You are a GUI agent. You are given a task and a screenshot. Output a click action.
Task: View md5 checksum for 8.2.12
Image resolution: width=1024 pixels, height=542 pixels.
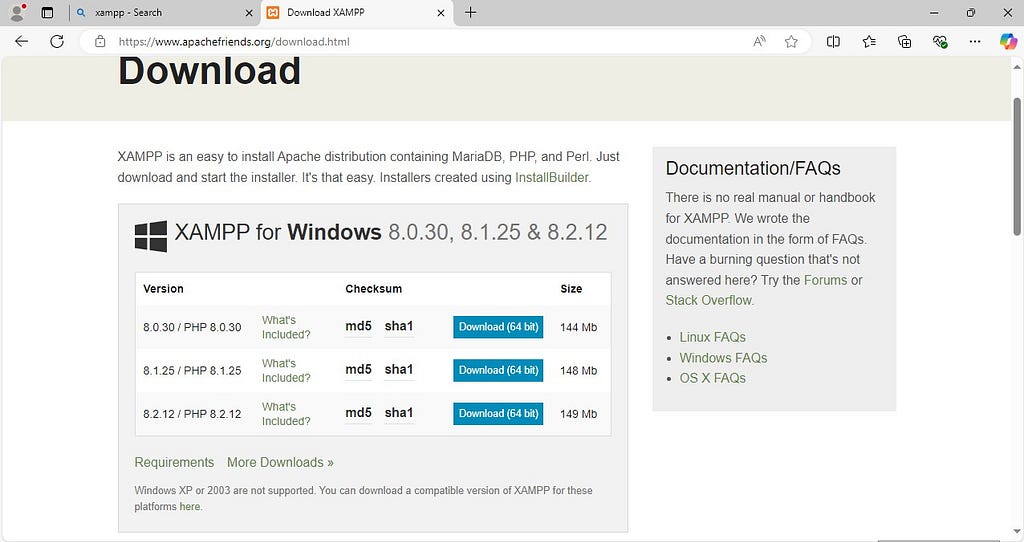tap(359, 412)
